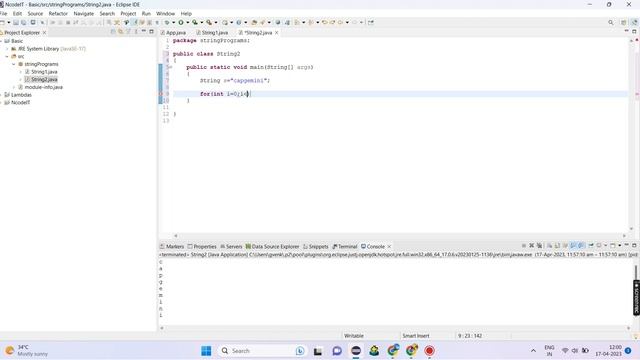Open Project Explorer filter icon

tap(129, 32)
